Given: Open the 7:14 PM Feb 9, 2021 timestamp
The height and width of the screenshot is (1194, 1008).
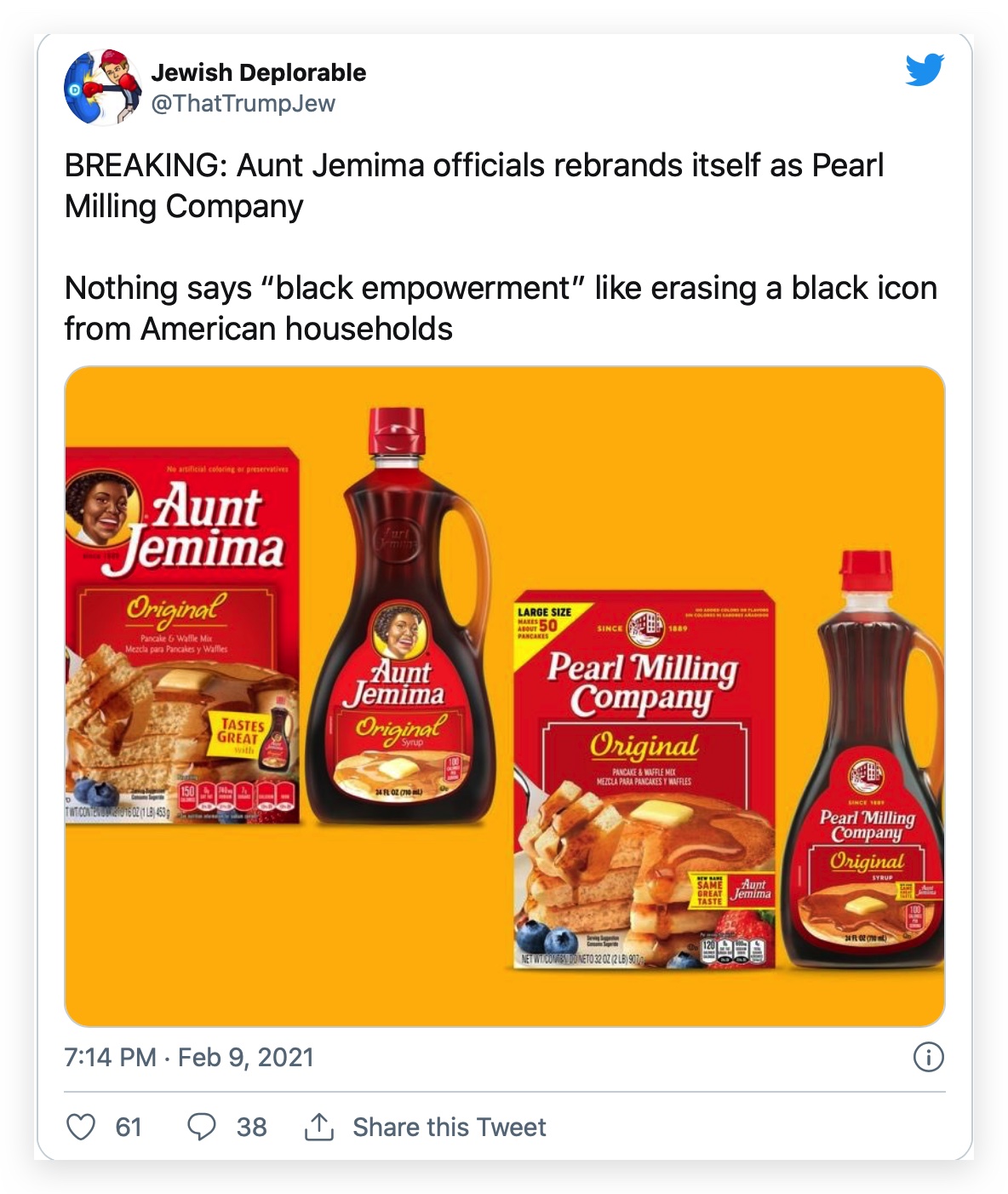Looking at the screenshot, I should point(189,1057).
